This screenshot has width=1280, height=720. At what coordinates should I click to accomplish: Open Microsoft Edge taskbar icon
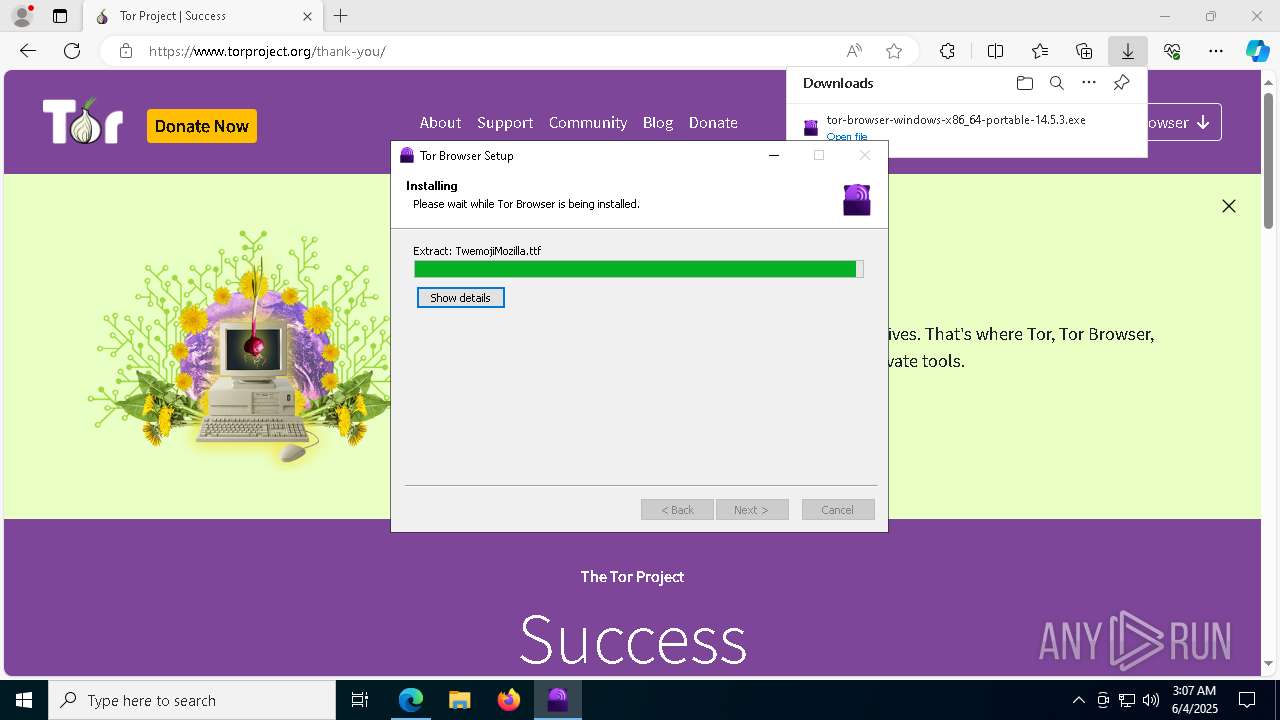pyautogui.click(x=411, y=700)
